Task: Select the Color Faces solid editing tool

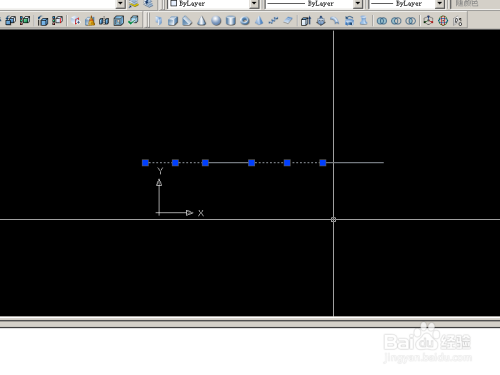Action: (x=25, y=21)
